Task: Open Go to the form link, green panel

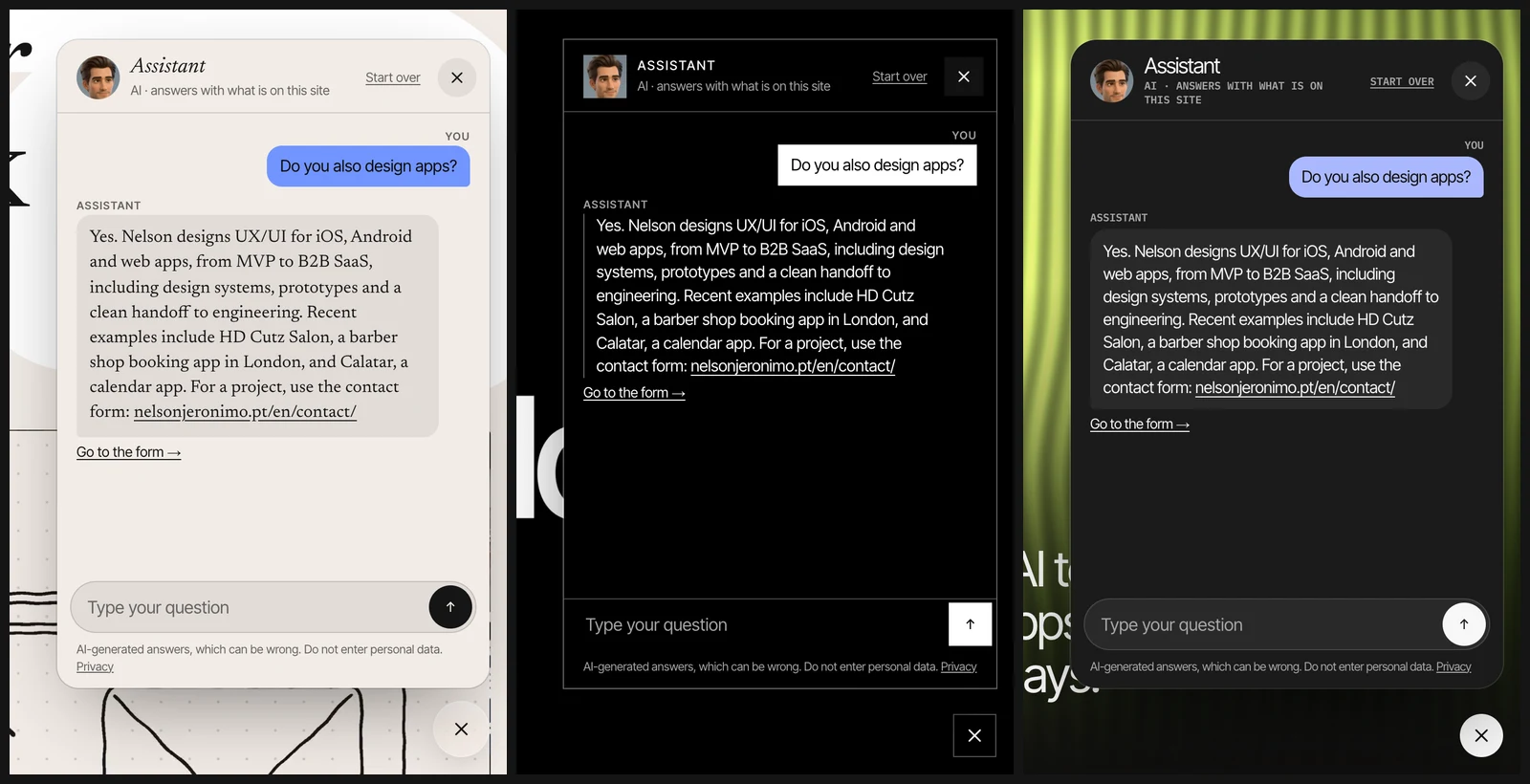Action: pos(1140,425)
